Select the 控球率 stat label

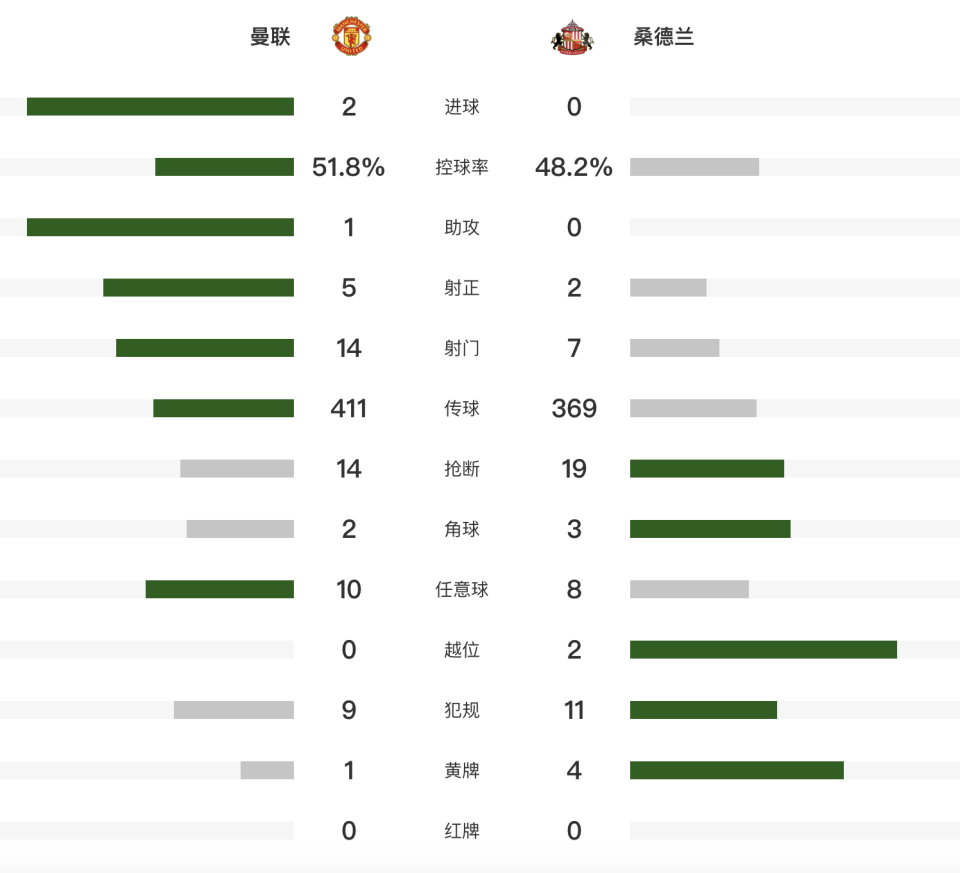[462, 167]
